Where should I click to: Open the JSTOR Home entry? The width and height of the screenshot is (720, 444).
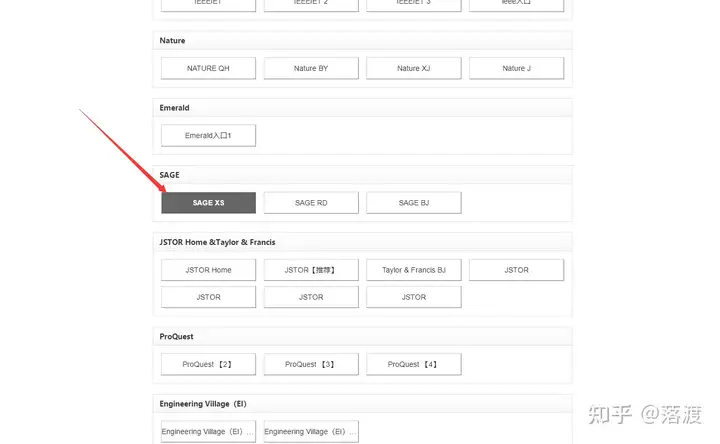(208, 270)
